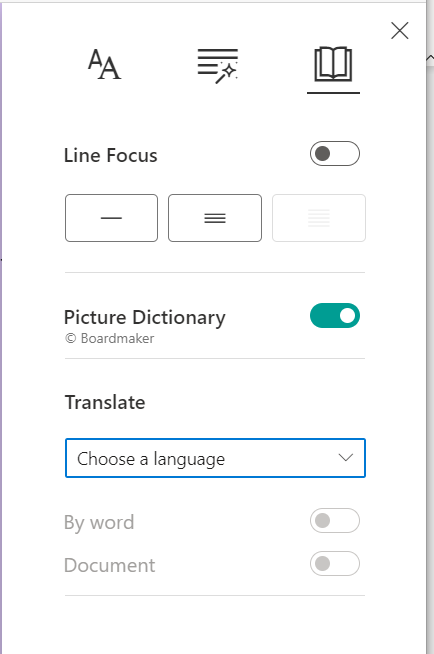
Task: Open the Text Preferences tab icon
Action: [104, 64]
